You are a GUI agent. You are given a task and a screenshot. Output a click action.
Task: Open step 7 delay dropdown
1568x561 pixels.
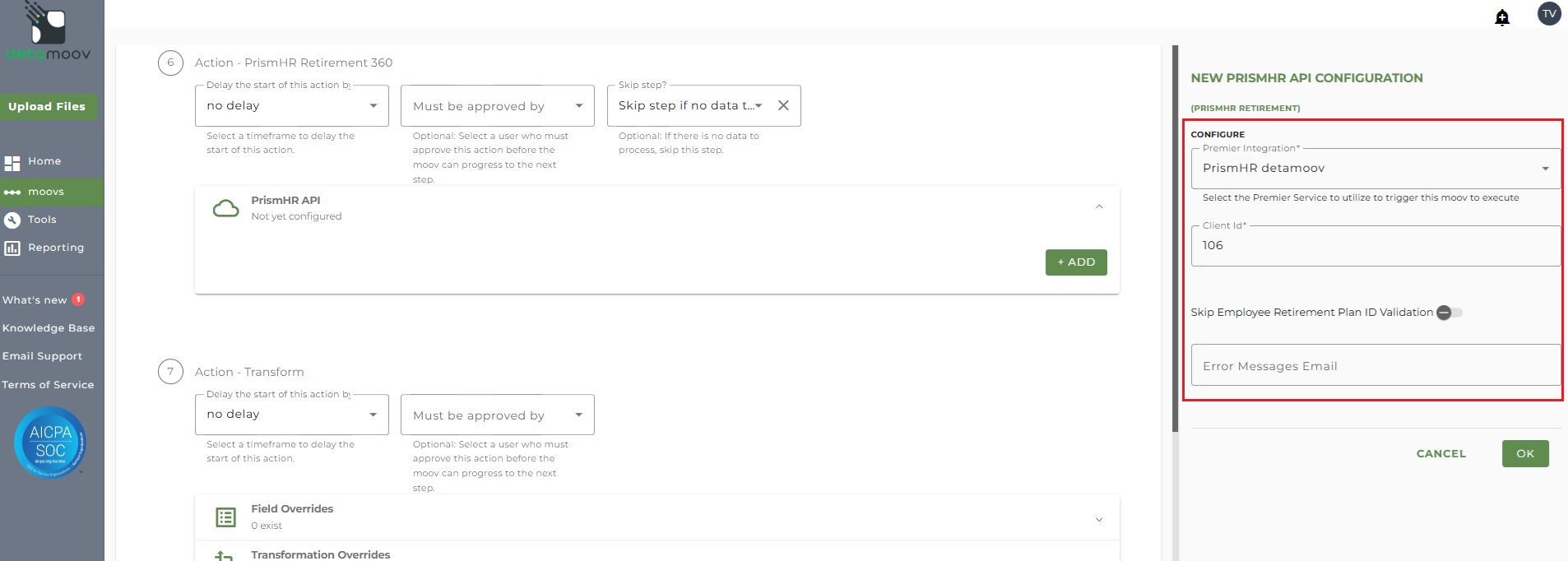(x=292, y=415)
